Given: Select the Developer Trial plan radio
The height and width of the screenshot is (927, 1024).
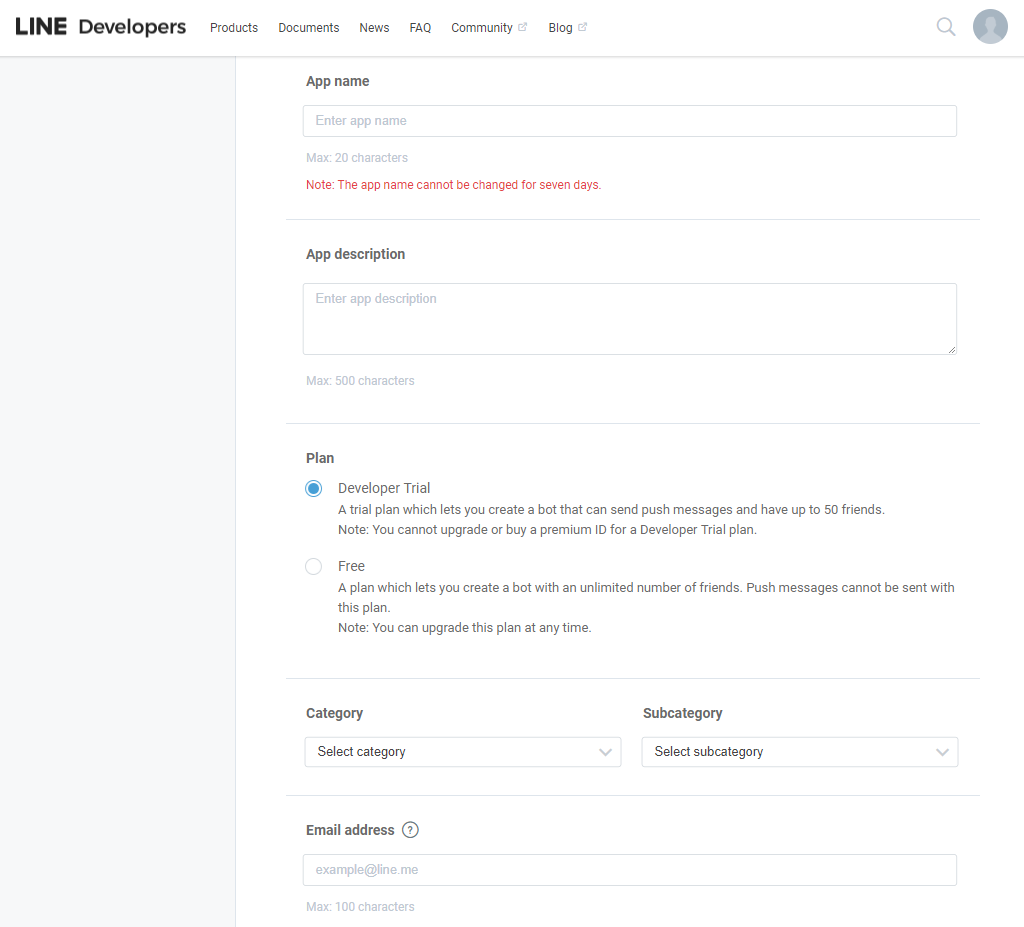Looking at the screenshot, I should click(313, 488).
